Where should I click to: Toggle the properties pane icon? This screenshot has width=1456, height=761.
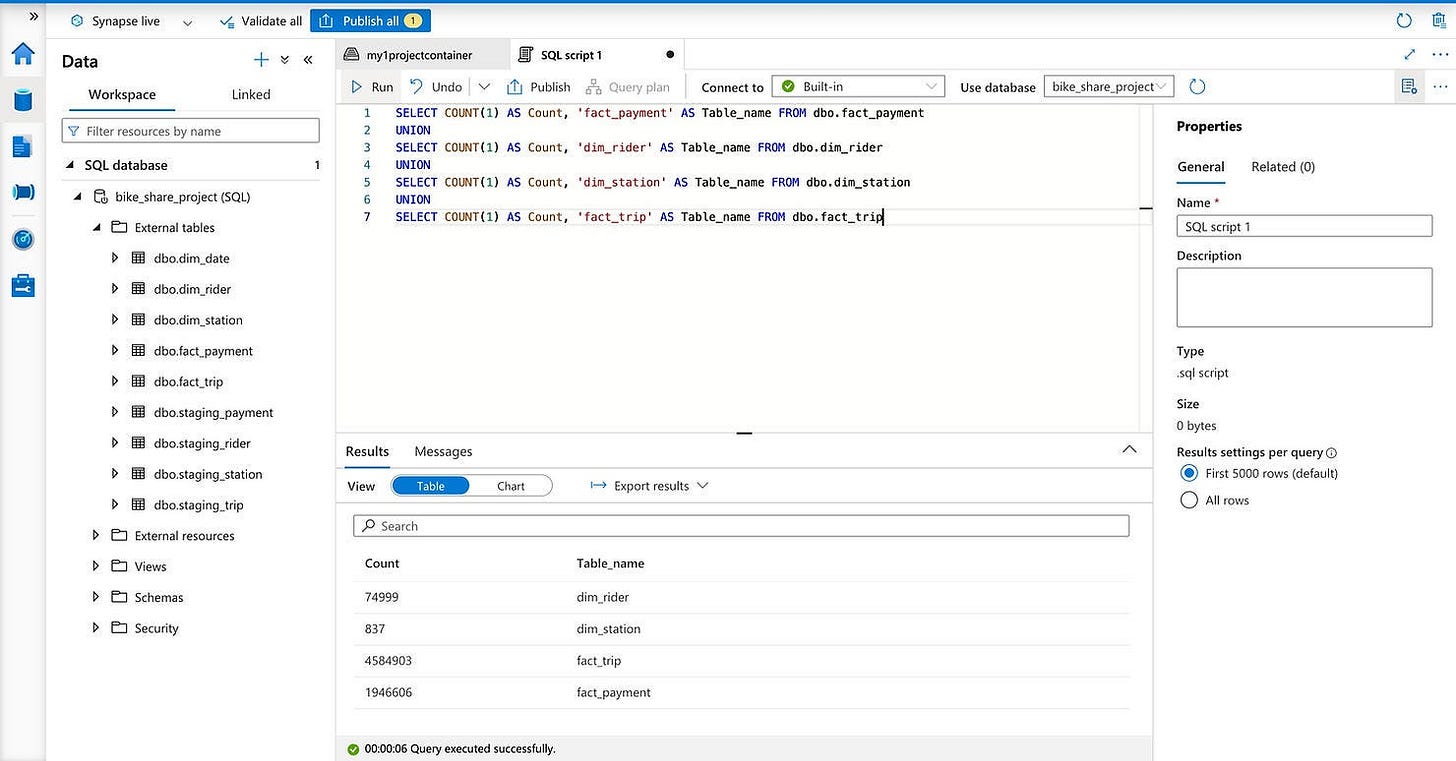(x=1409, y=86)
